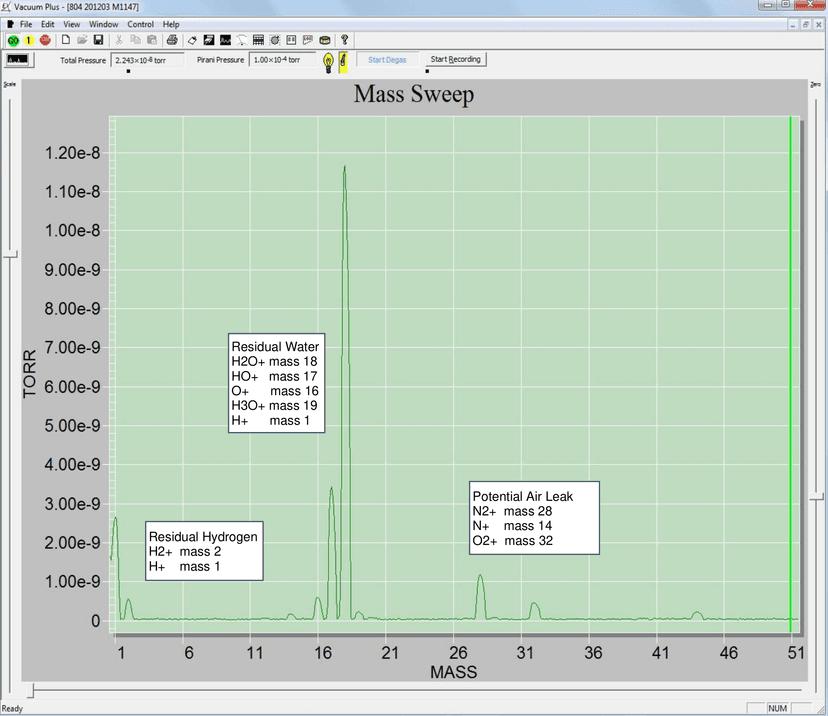Expand the Edit menu
The image size is (828, 716).
47,24
